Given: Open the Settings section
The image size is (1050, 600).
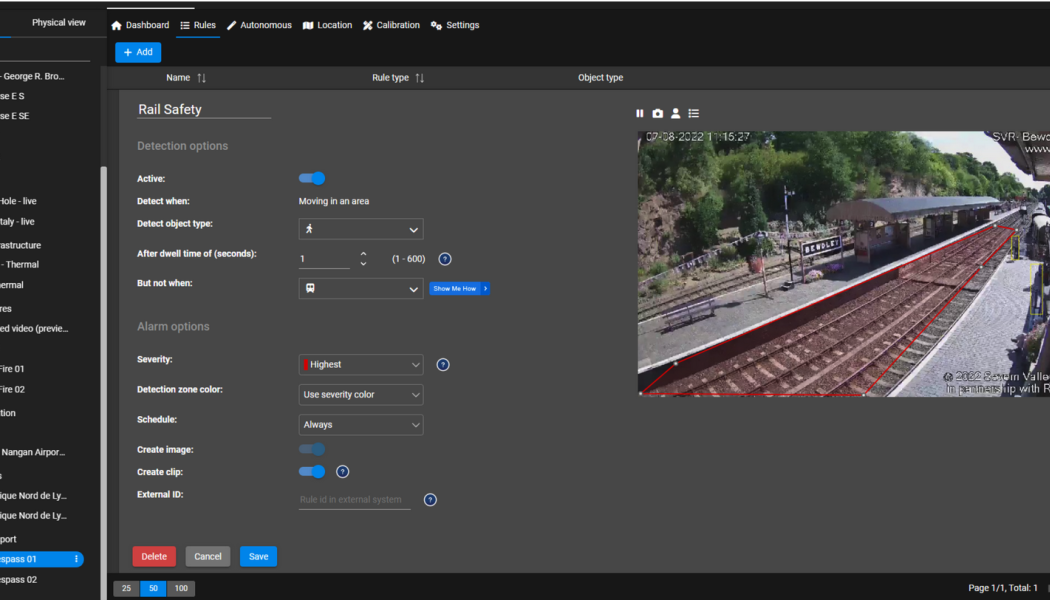Looking at the screenshot, I should (455, 25).
